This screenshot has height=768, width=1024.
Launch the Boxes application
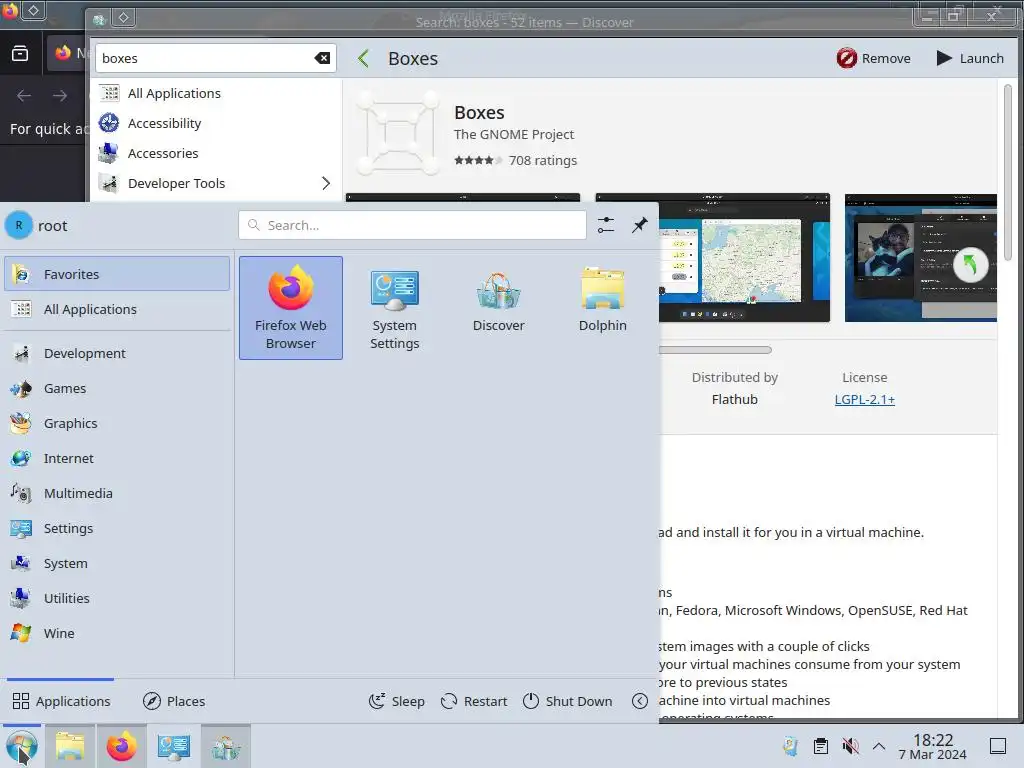point(970,58)
